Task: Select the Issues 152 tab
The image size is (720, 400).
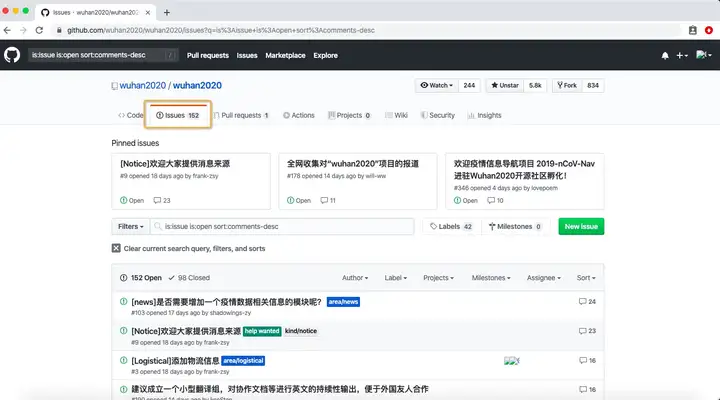Action: click(x=178, y=115)
